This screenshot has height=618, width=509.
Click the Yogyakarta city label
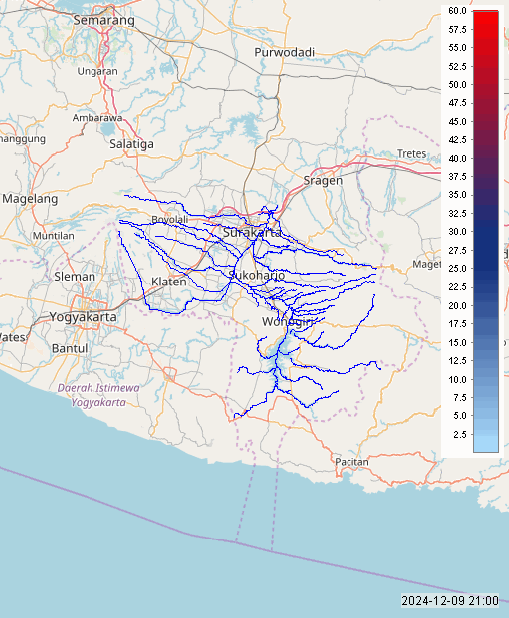click(x=83, y=316)
